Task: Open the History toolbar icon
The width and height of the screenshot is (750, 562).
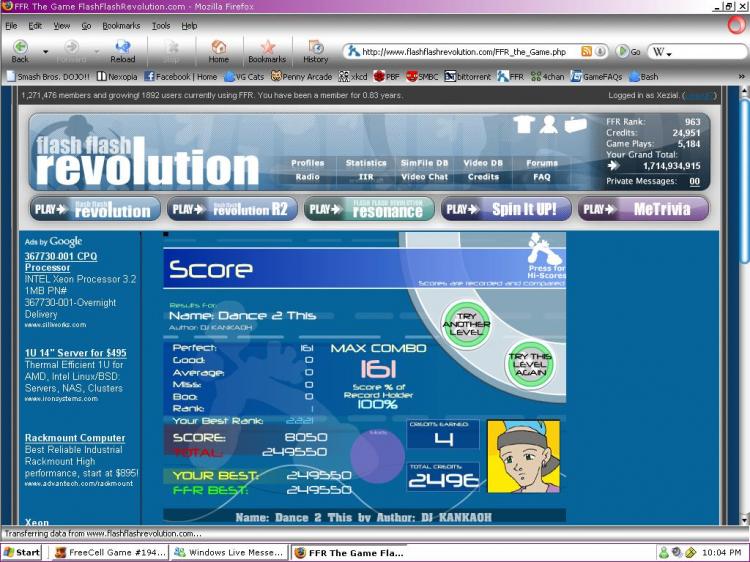Action: [x=316, y=47]
